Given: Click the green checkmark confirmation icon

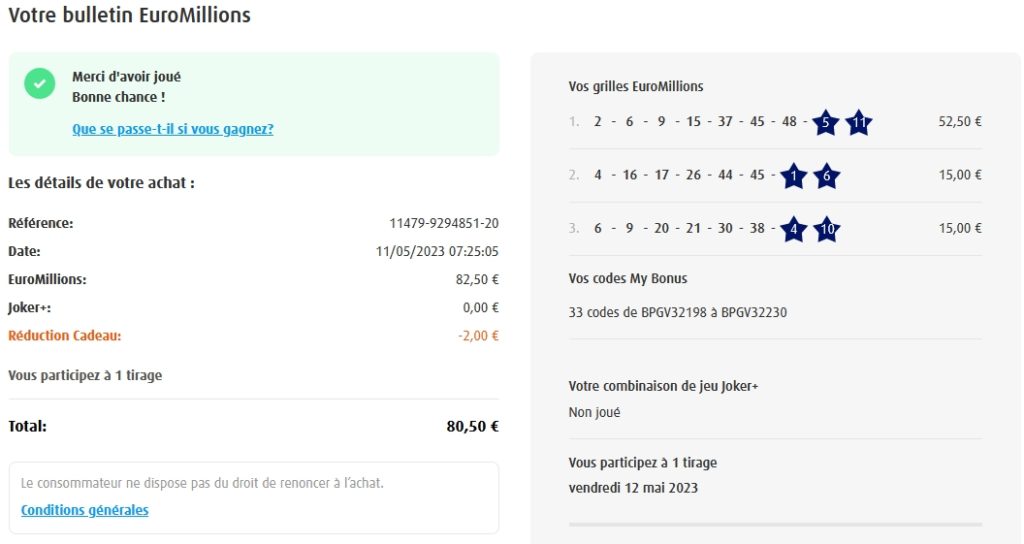Looking at the screenshot, I should click(40, 85).
